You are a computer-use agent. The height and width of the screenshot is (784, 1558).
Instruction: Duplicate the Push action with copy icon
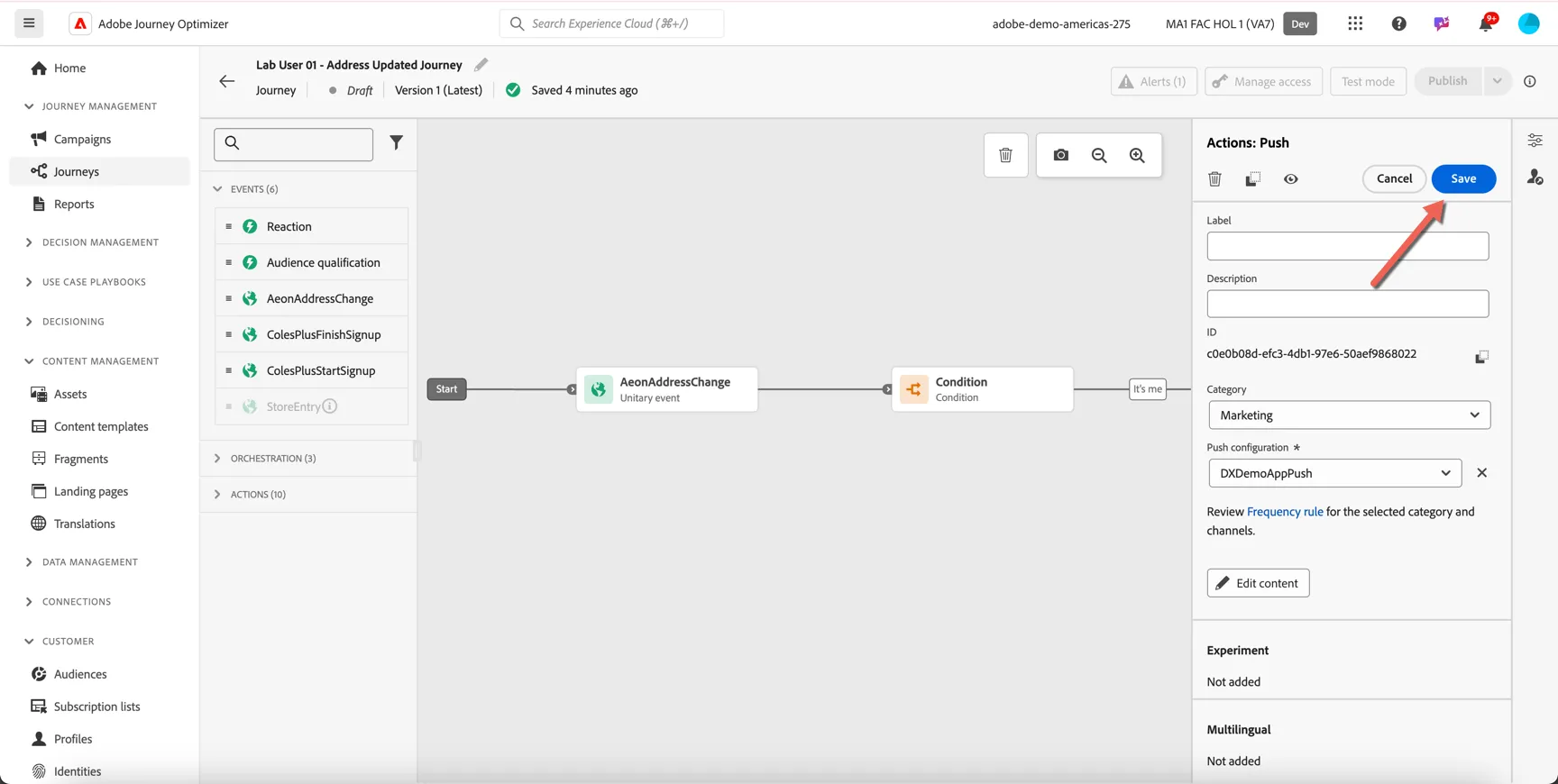point(1252,178)
